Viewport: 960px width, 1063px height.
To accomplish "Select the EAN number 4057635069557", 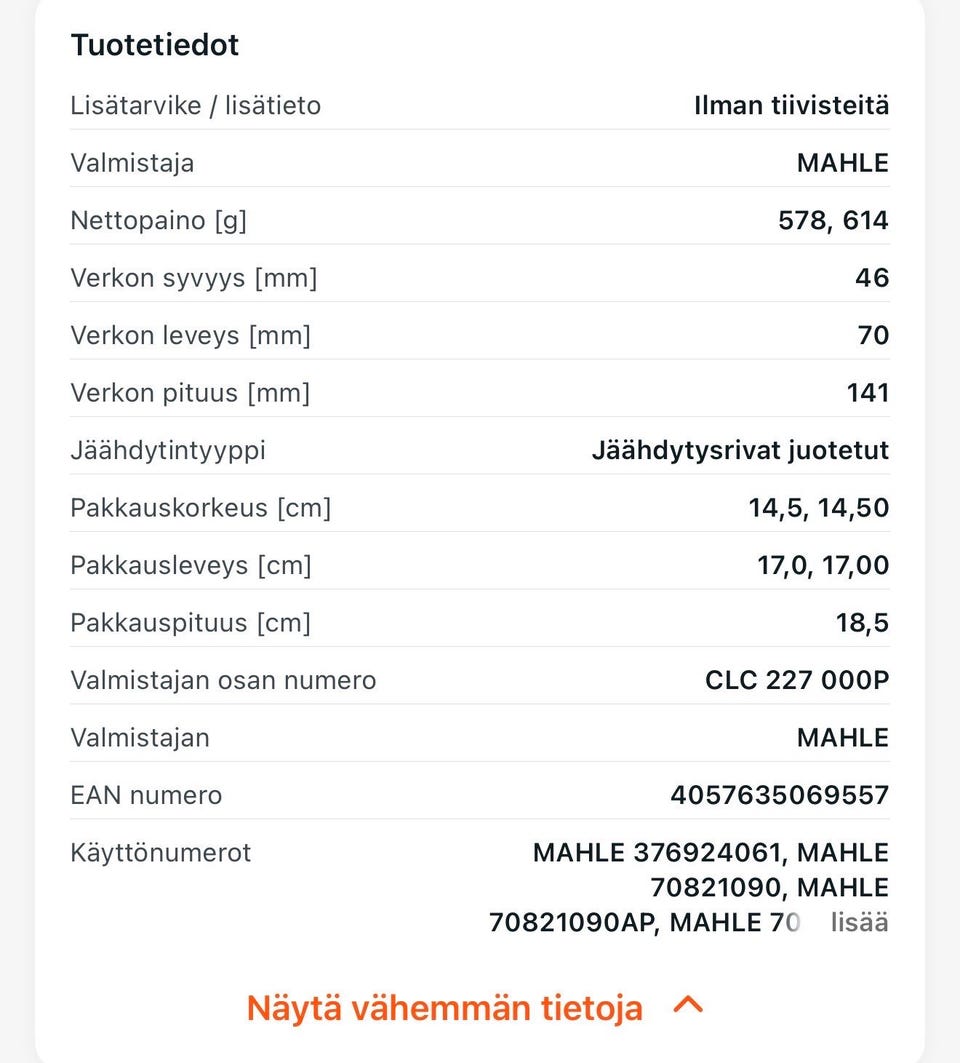I will coord(779,795).
